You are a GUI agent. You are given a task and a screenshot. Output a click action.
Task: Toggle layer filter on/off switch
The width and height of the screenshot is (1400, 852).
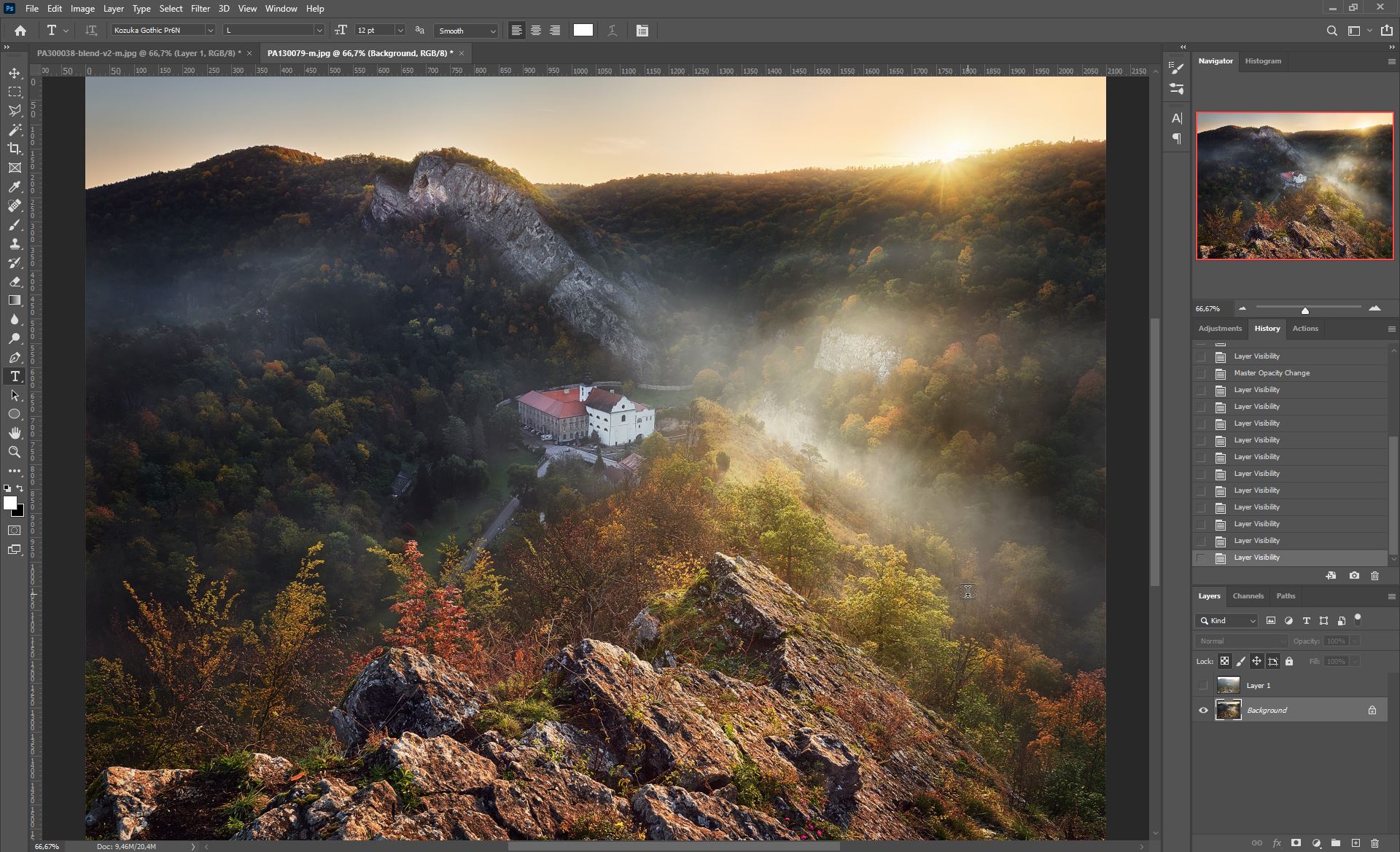tap(1358, 620)
